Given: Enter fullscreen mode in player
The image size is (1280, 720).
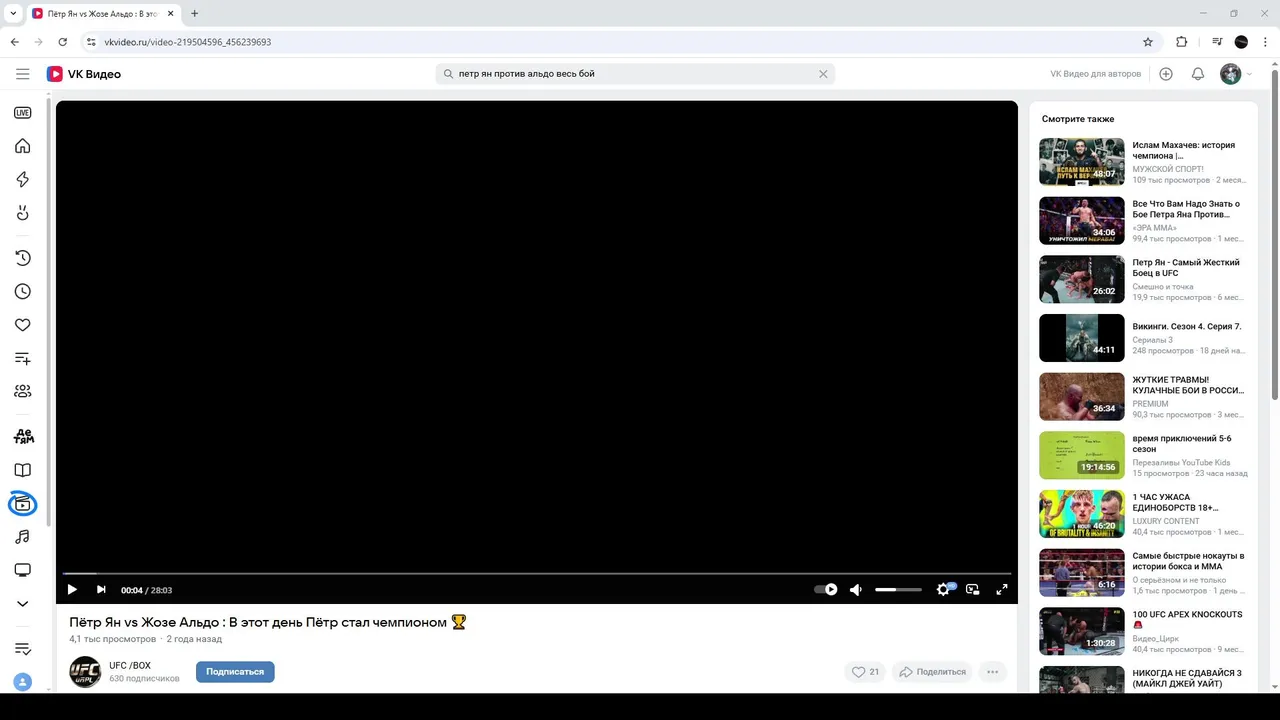Looking at the screenshot, I should (x=1002, y=590).
